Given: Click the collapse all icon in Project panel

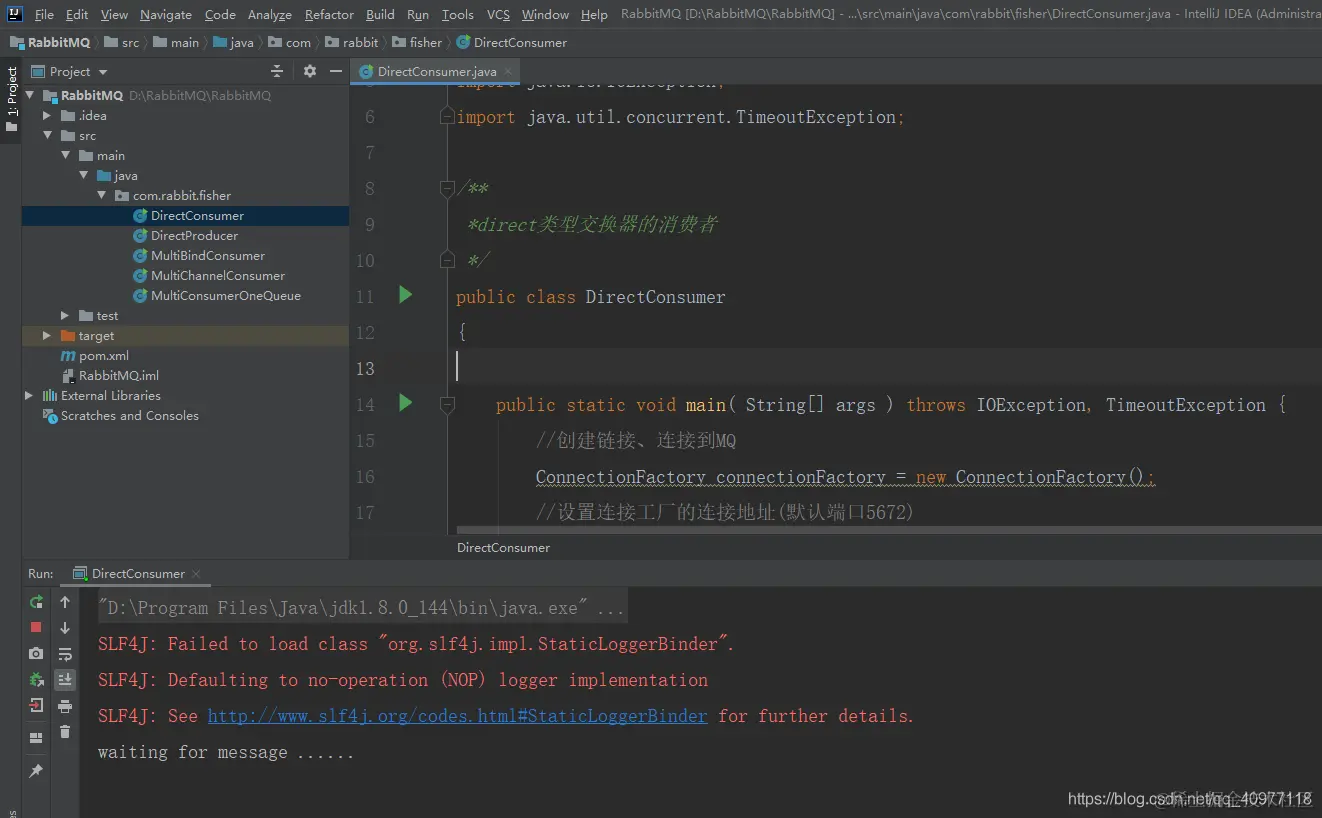Looking at the screenshot, I should pyautogui.click(x=277, y=71).
